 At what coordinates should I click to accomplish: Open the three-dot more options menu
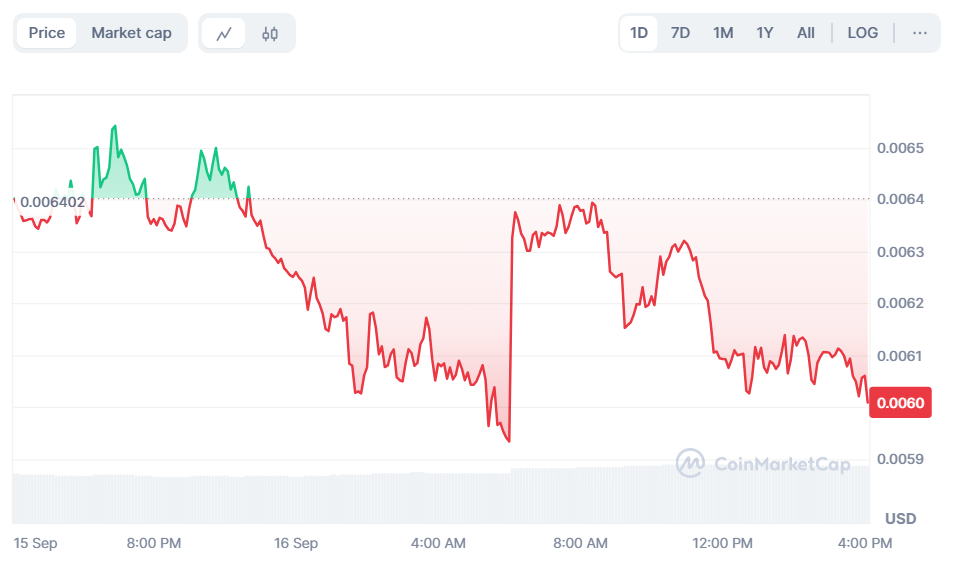tap(920, 33)
